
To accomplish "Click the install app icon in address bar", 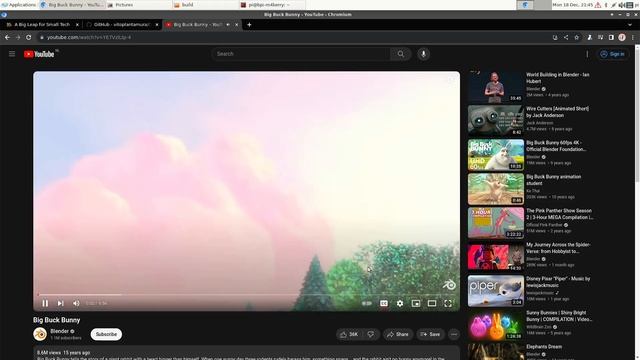I will tap(555, 37).
